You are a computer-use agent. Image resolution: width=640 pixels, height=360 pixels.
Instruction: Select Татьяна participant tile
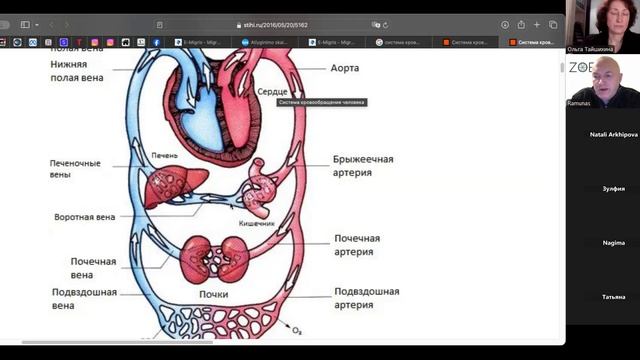(x=603, y=297)
